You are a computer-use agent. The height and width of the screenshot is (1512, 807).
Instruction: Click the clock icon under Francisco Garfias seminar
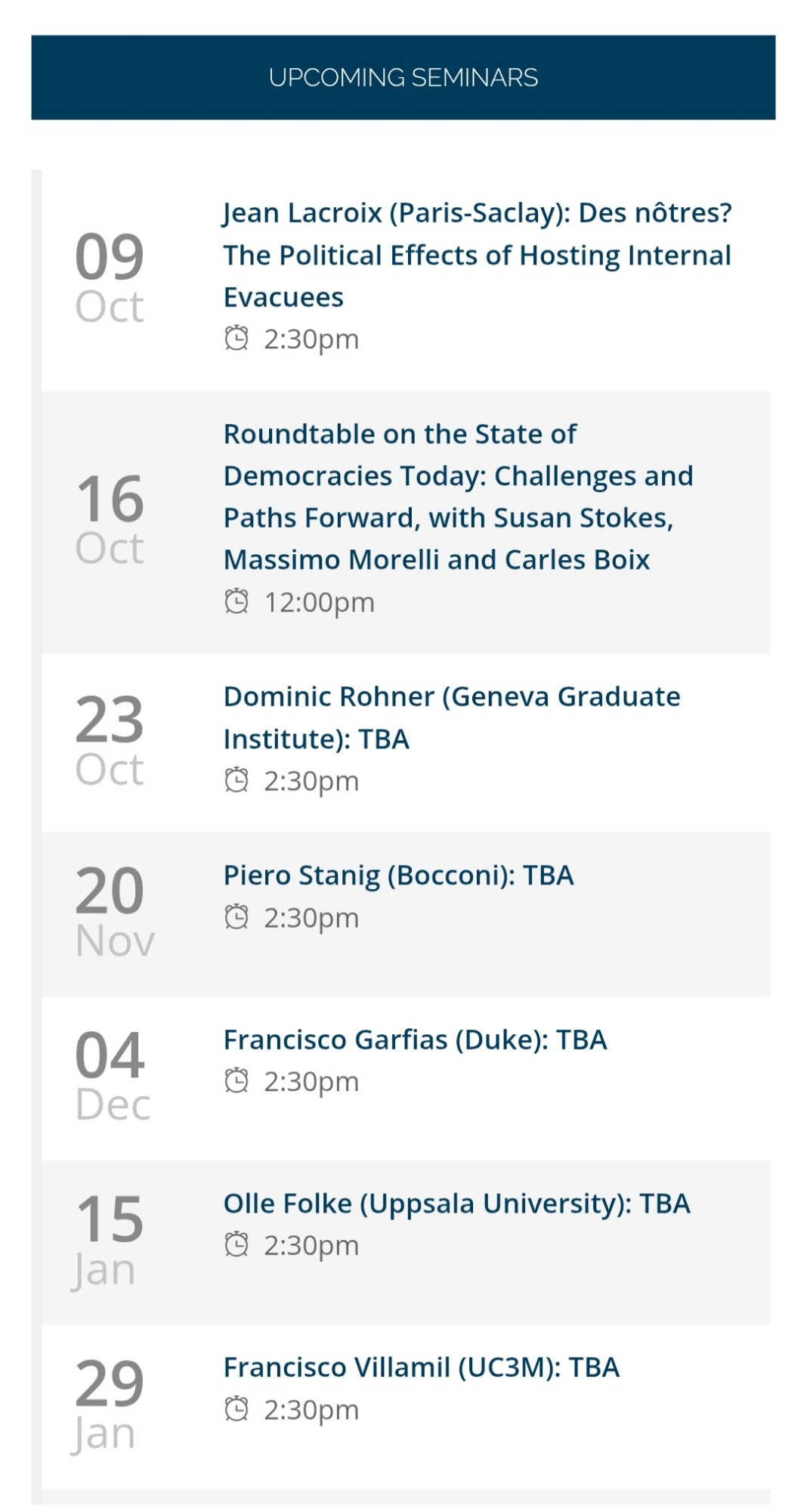237,1080
